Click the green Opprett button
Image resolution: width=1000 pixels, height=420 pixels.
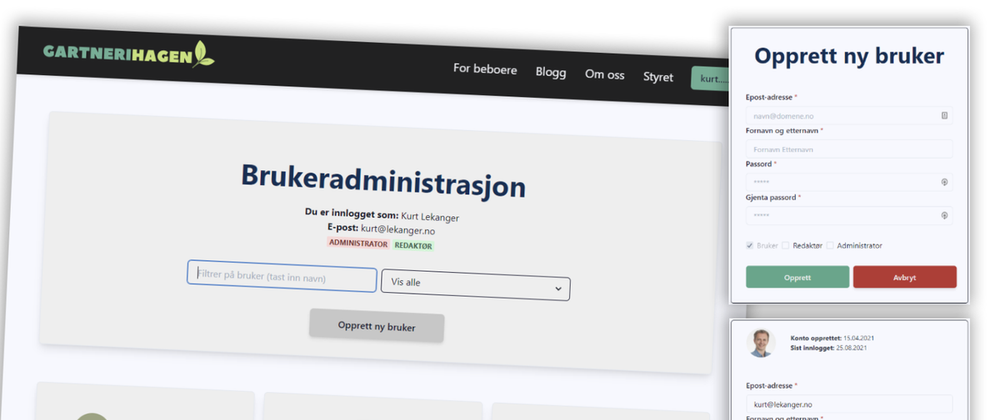tap(797, 277)
